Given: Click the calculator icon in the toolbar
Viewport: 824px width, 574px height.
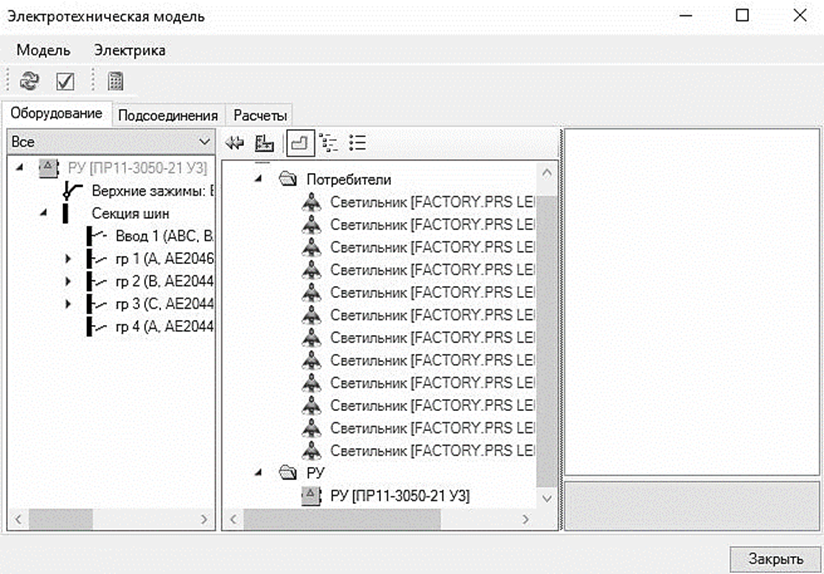Looking at the screenshot, I should [115, 82].
